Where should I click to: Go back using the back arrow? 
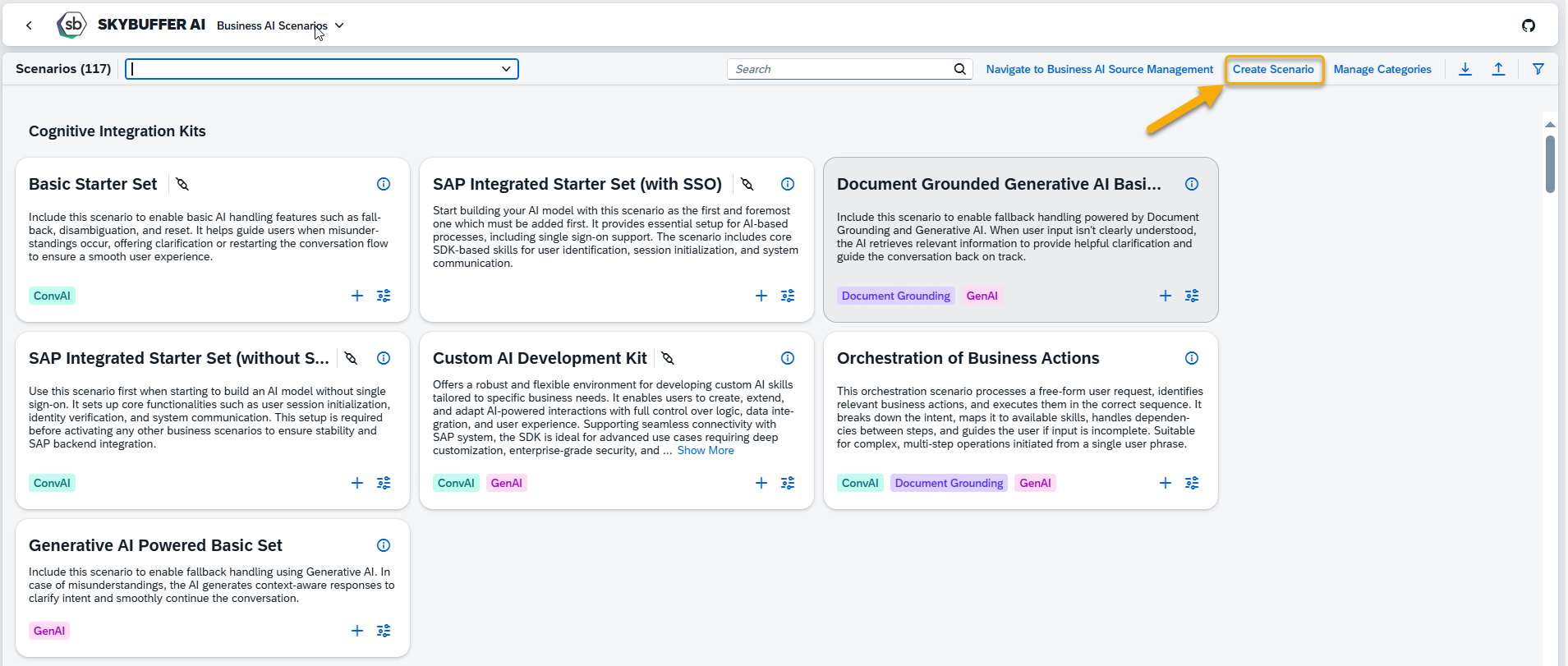point(30,25)
